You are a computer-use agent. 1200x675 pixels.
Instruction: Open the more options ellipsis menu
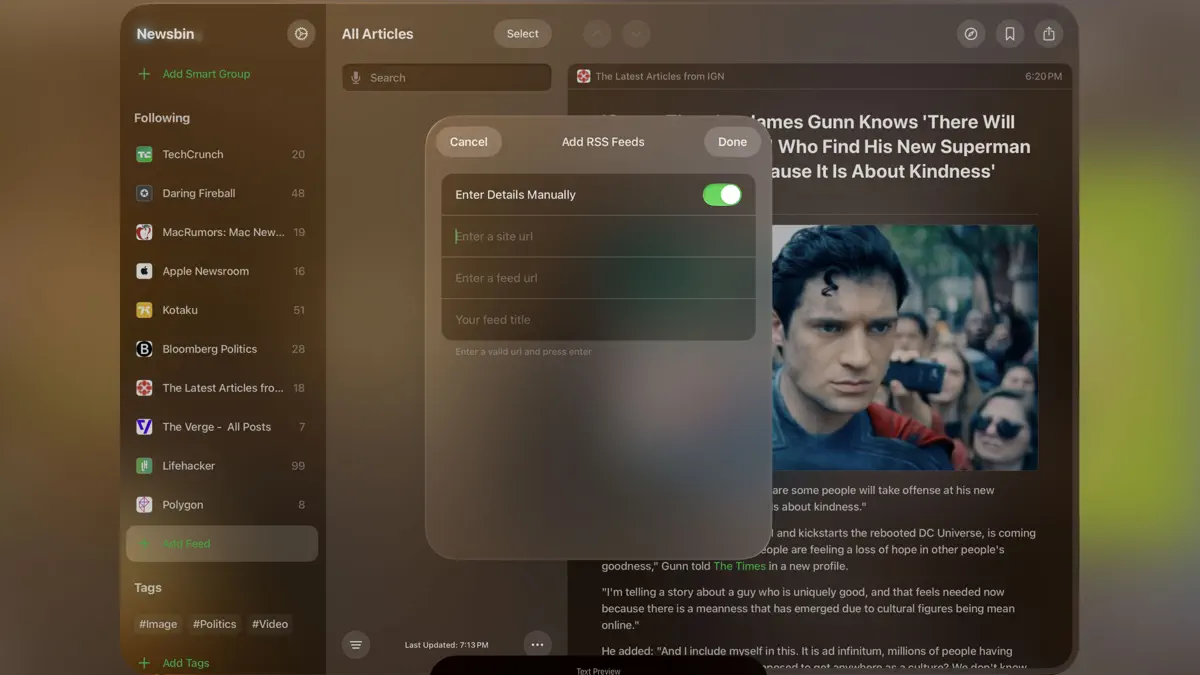click(537, 644)
